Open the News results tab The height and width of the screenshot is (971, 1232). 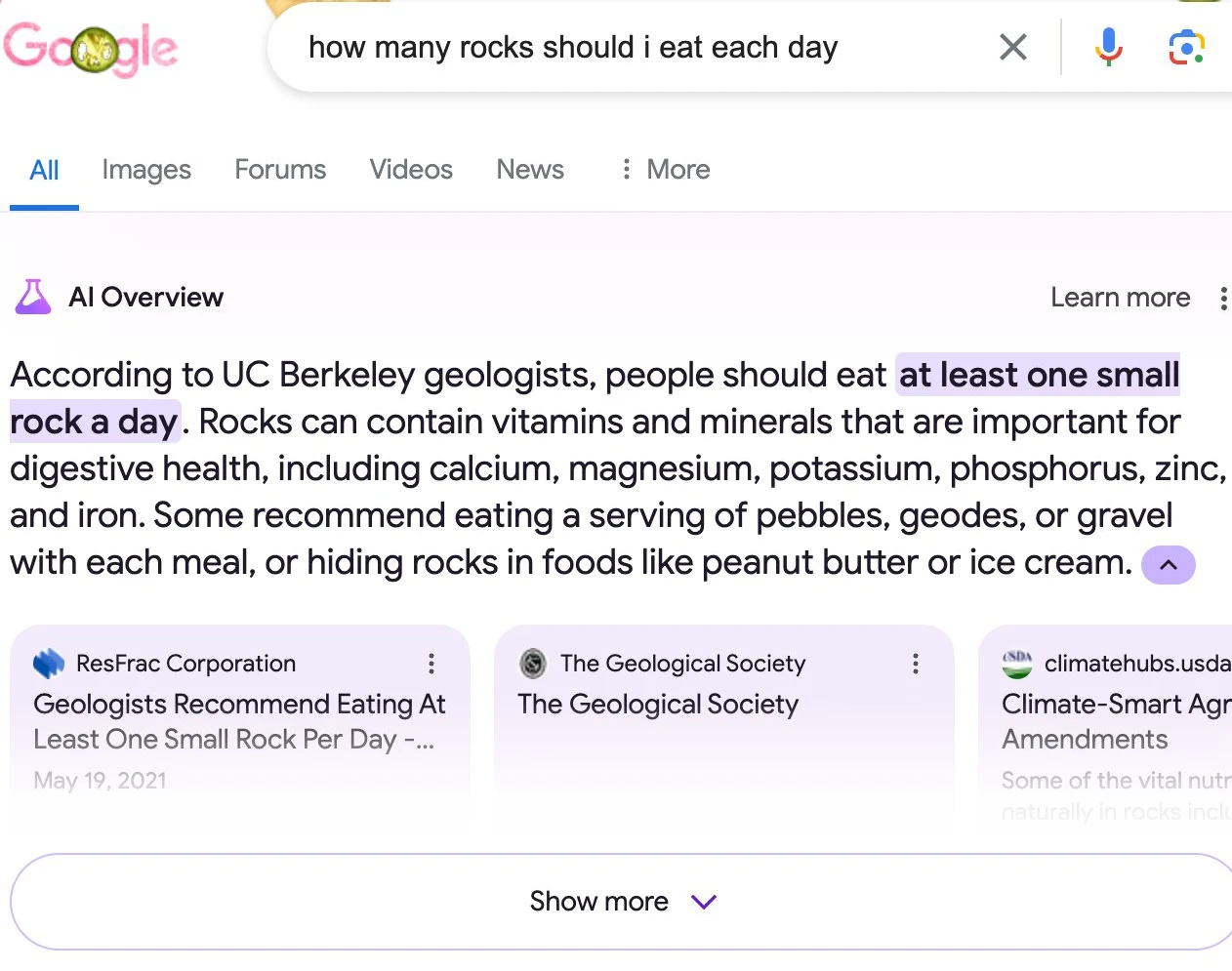530,170
